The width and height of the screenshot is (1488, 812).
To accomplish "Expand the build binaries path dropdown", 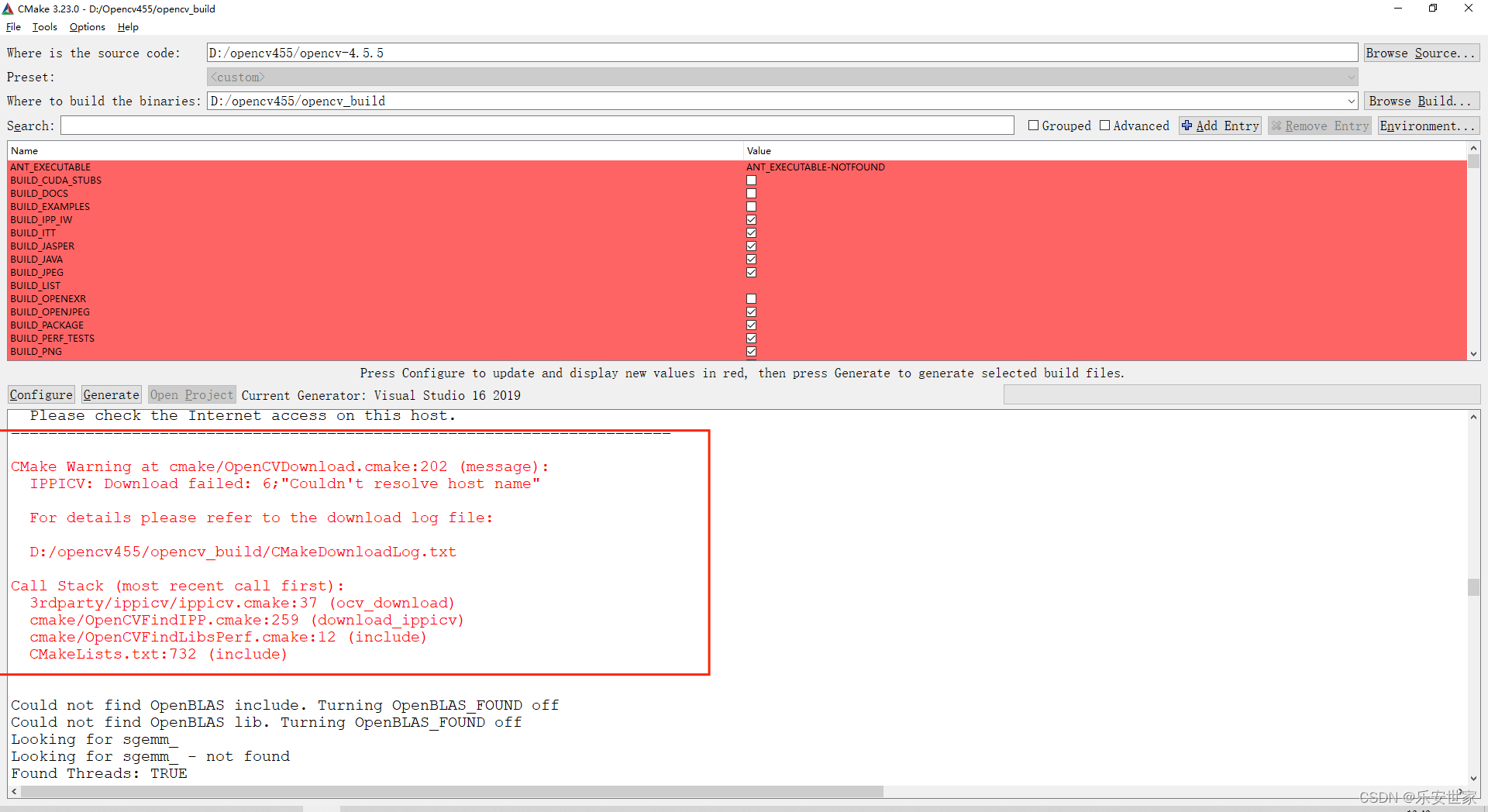I will pos(1351,101).
